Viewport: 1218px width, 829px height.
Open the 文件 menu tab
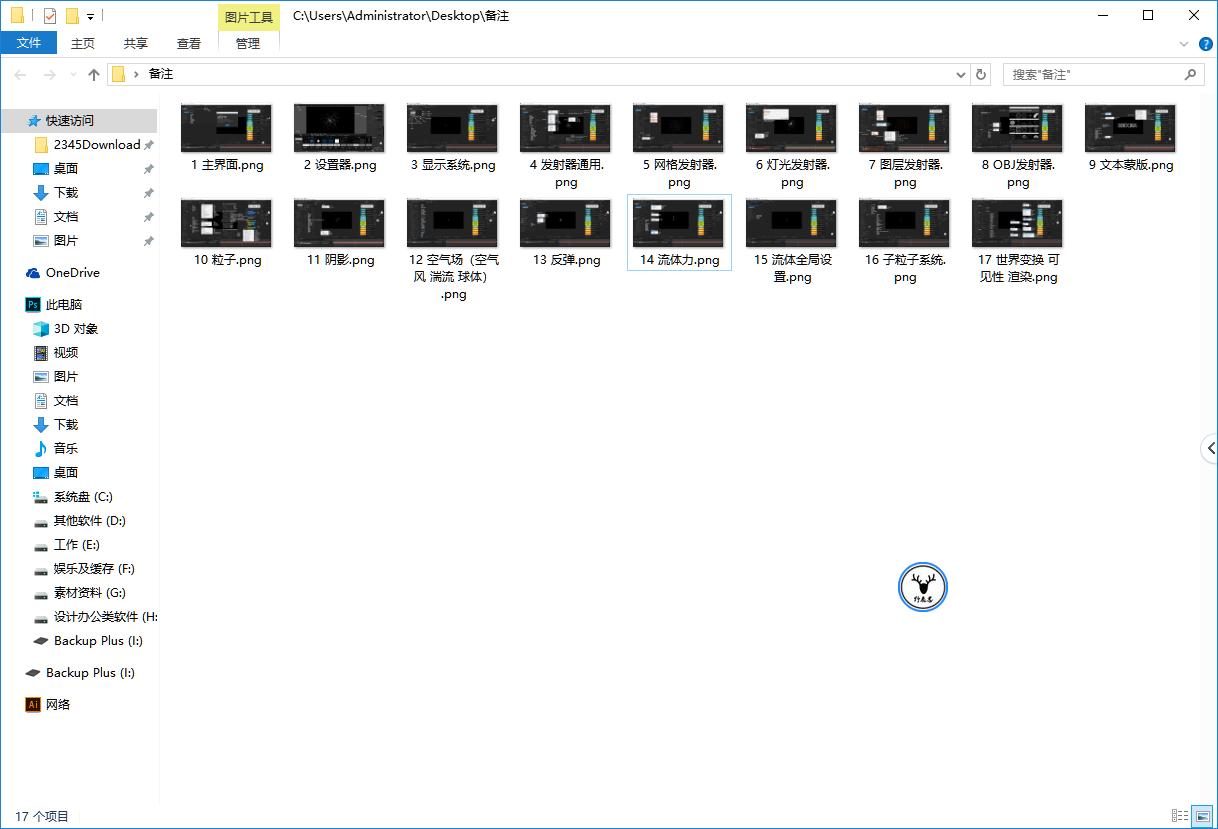(x=29, y=43)
